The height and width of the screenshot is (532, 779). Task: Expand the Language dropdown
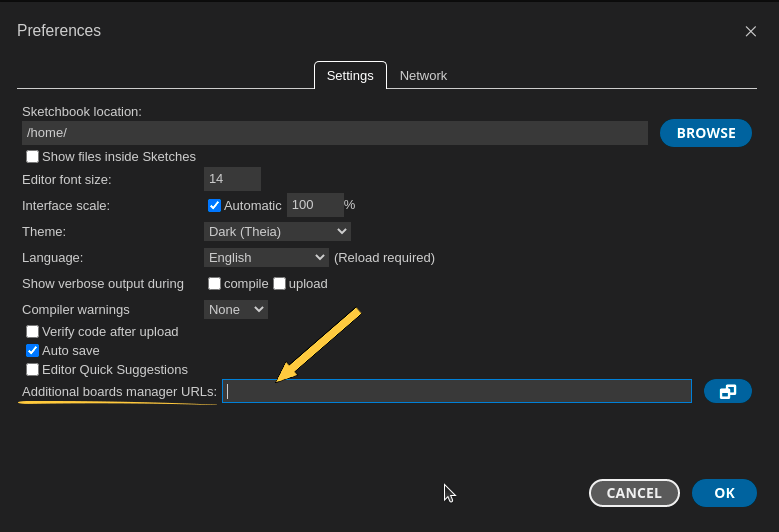[x=266, y=258]
